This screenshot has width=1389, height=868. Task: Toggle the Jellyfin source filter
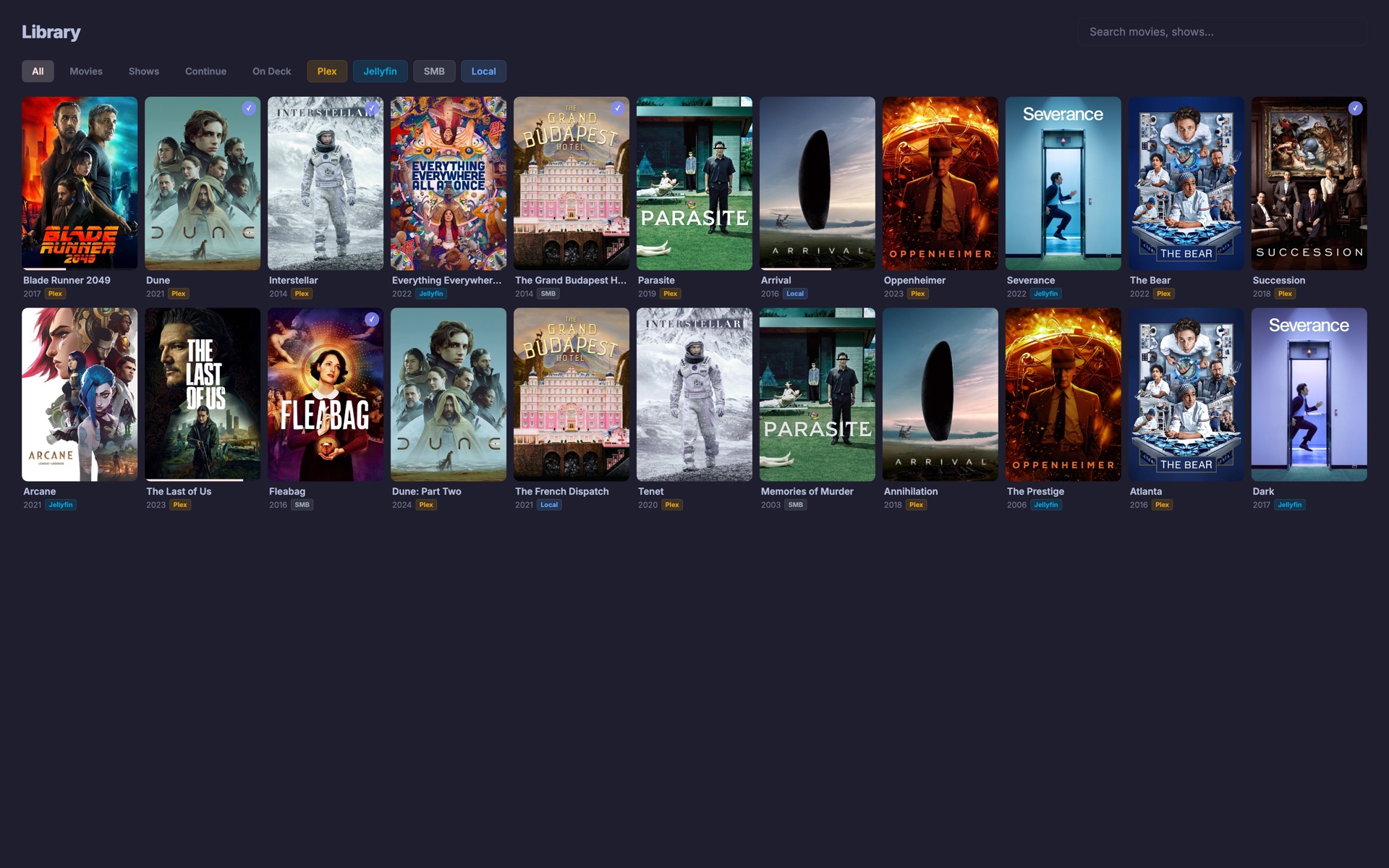pos(381,71)
